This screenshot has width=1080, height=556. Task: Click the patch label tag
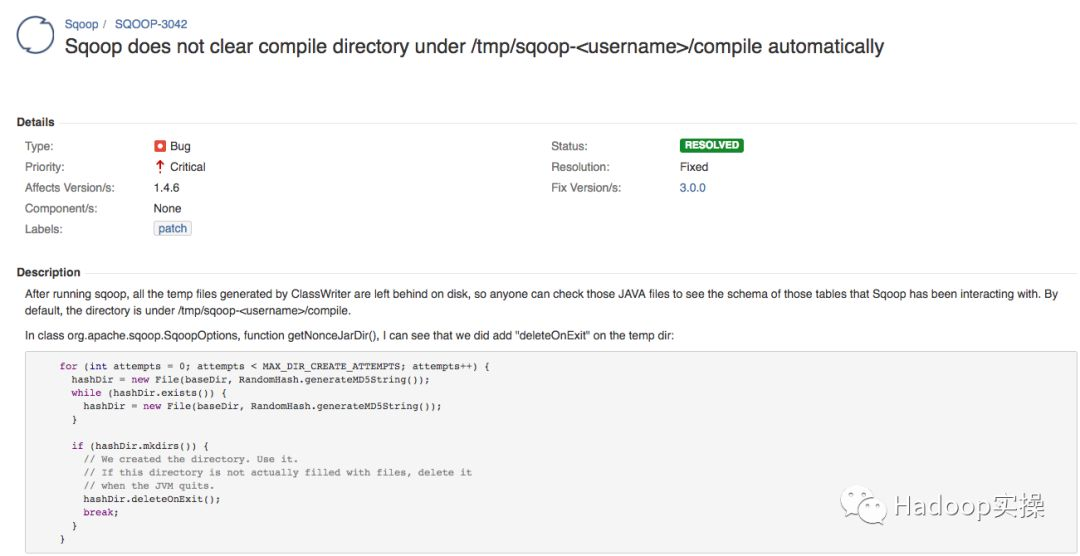[x=172, y=229]
